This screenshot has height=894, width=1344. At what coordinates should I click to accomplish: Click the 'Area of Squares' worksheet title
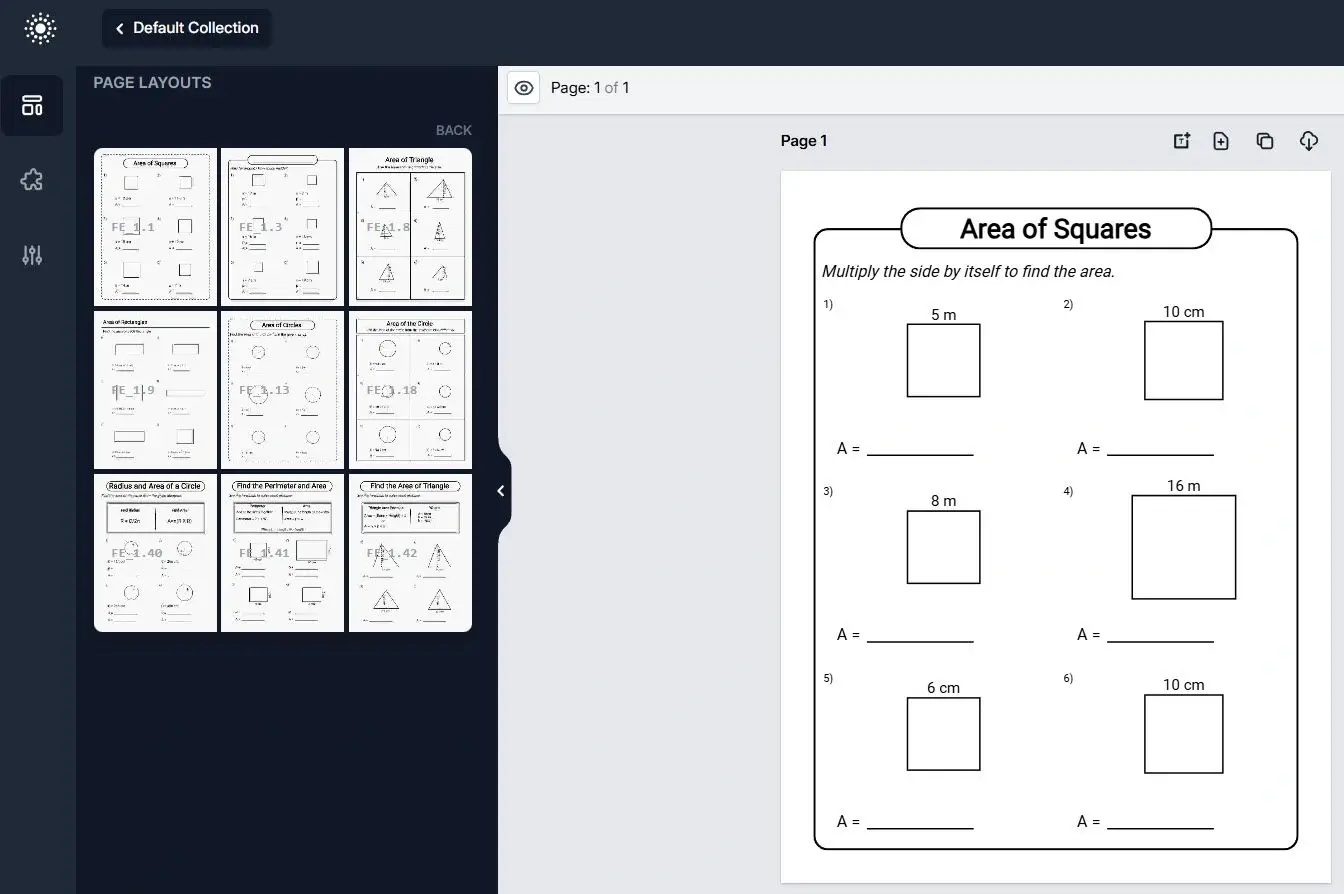[1055, 229]
